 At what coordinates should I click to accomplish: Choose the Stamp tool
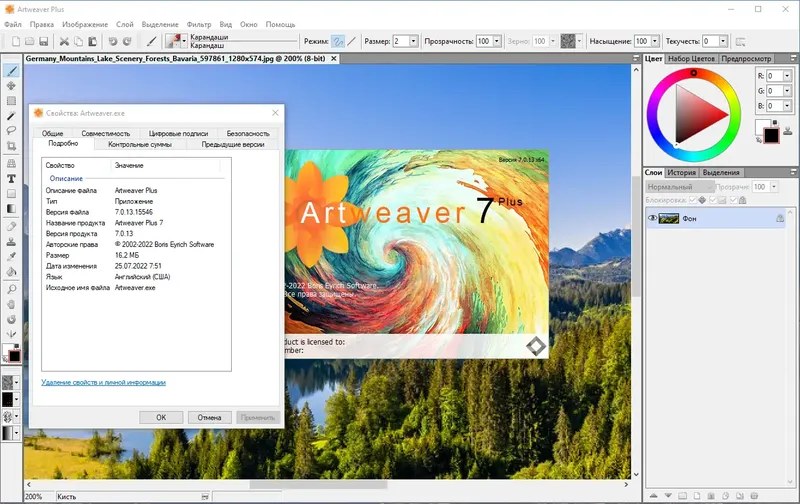11,241
